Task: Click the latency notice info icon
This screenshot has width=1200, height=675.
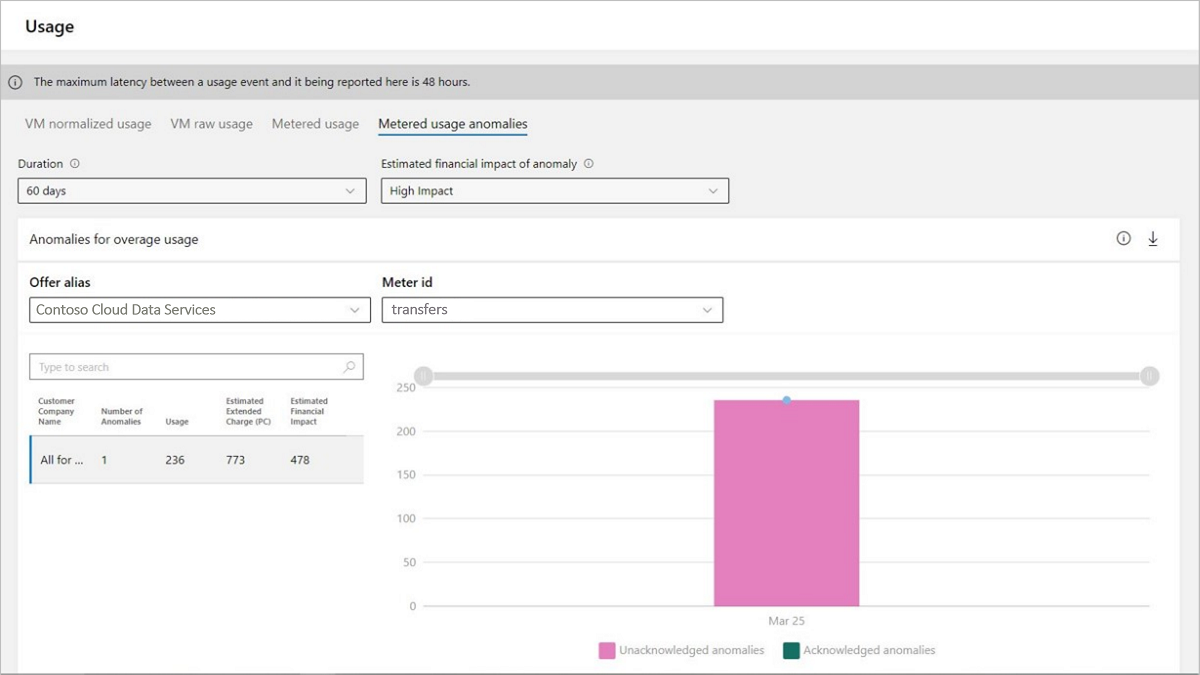Action: [x=15, y=82]
